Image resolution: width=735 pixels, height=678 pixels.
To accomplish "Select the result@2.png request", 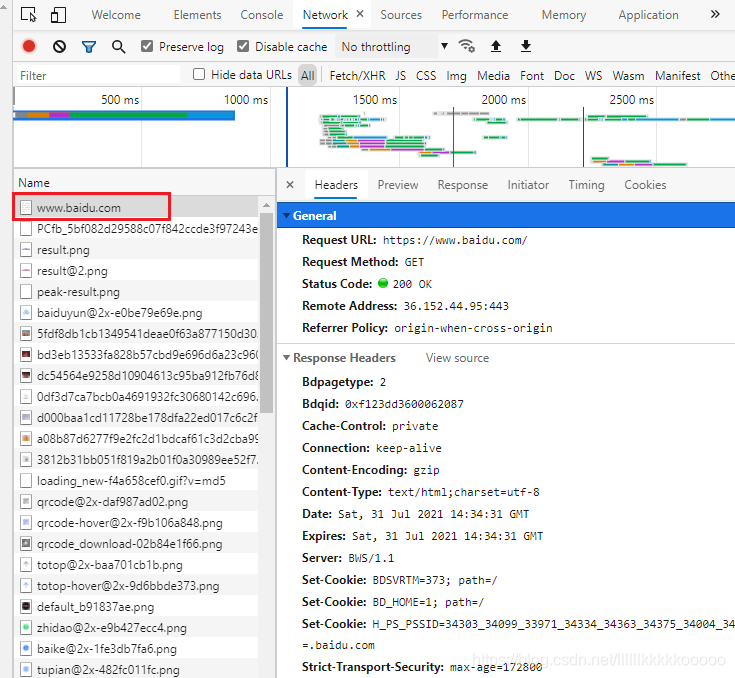I will point(137,271).
